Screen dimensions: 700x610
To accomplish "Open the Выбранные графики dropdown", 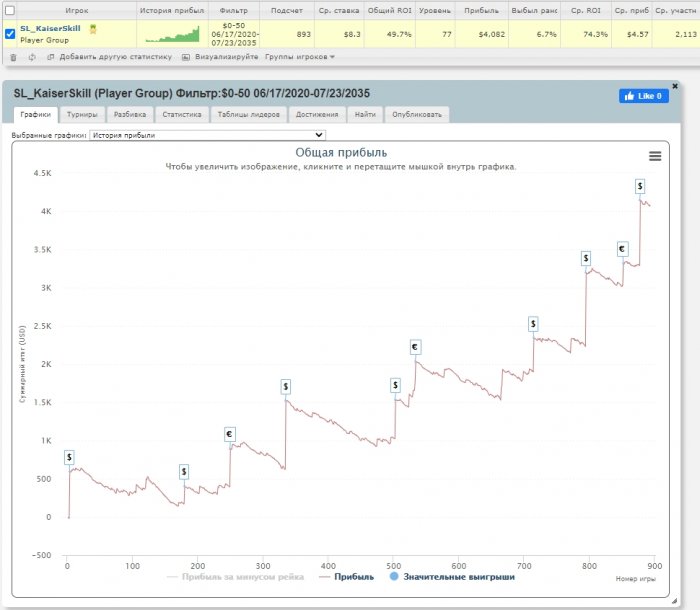I will pos(207,134).
